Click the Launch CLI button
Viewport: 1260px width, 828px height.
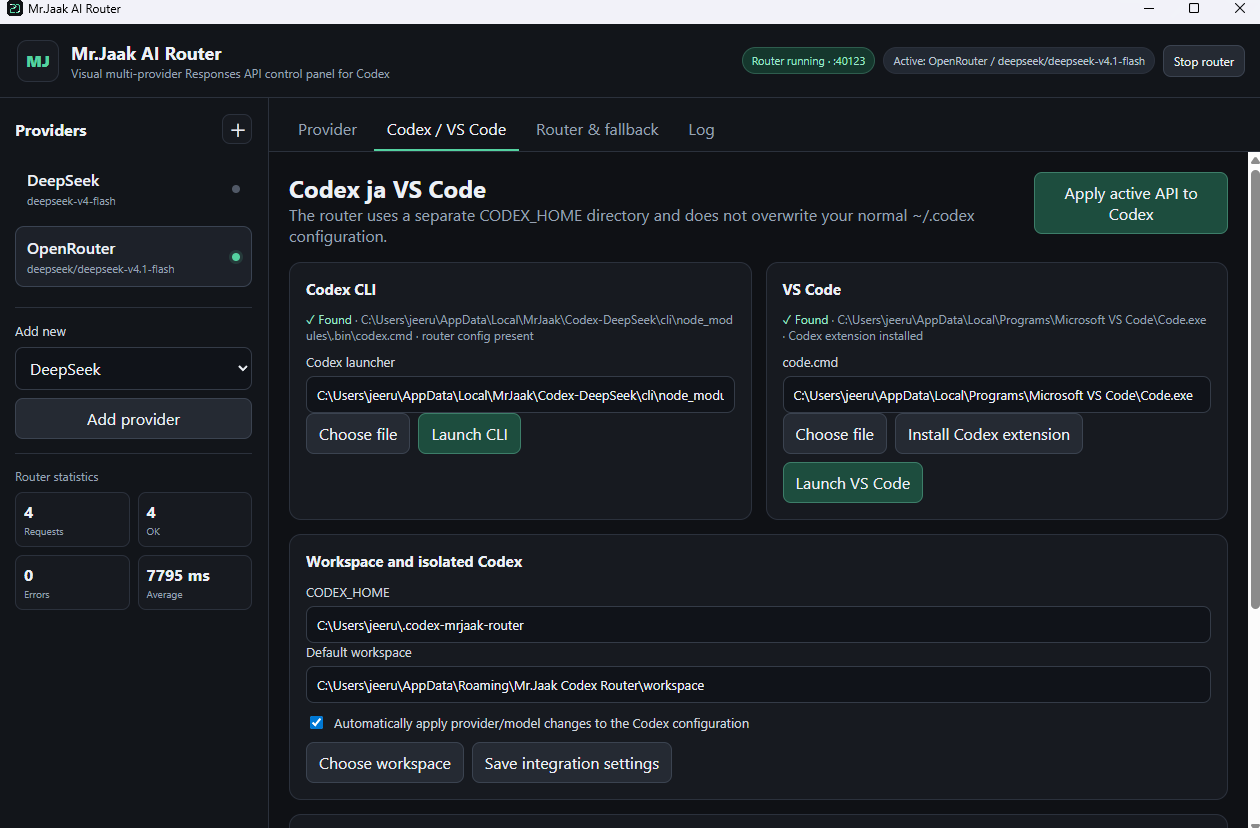point(469,434)
